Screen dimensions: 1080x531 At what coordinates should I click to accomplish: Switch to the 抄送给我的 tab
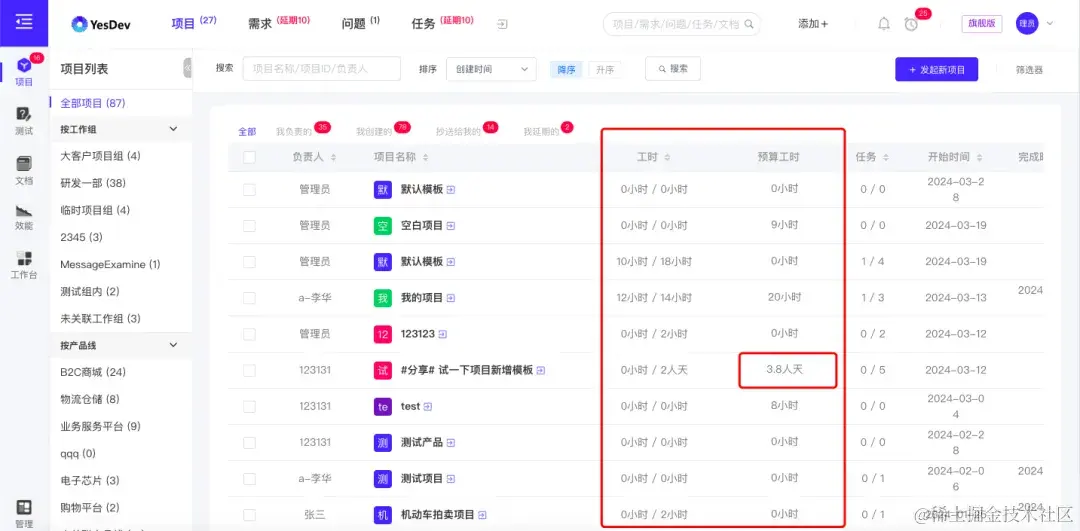[458, 132]
